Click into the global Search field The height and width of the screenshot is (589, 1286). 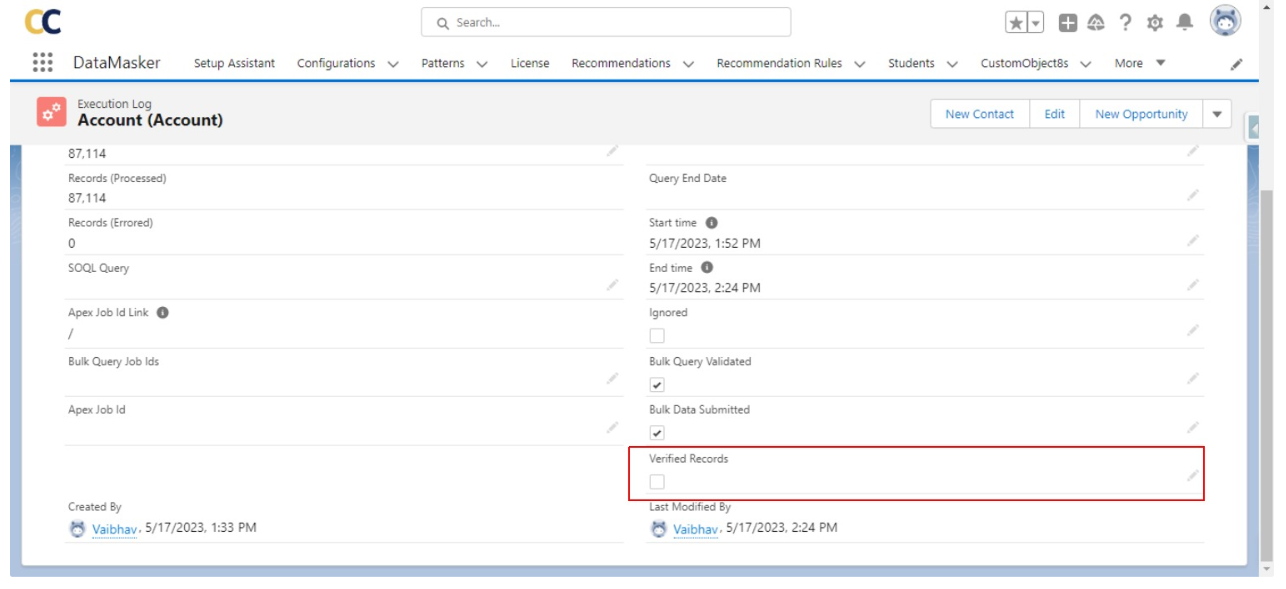(605, 22)
